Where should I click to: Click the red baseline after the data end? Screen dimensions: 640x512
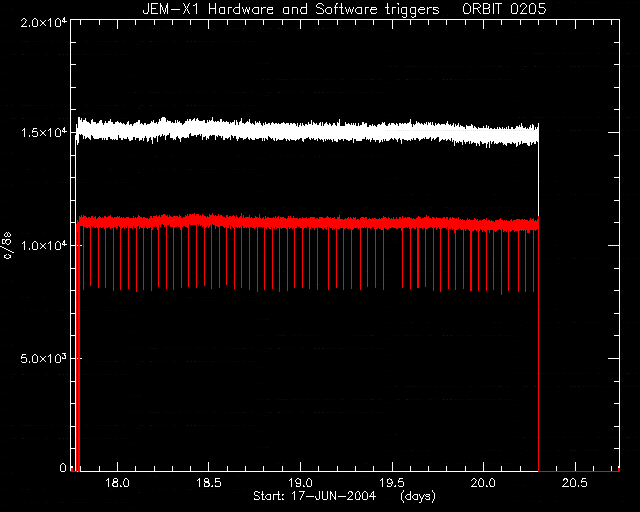(579, 471)
